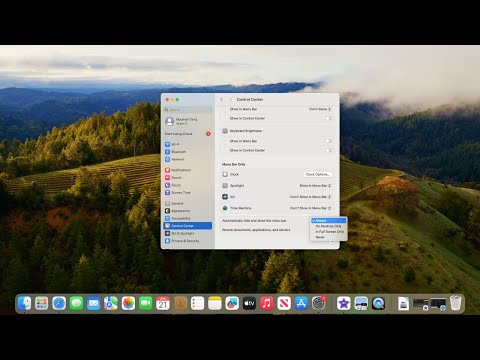The width and height of the screenshot is (480, 360).
Task: Open Maps app in the Dock
Action: click(x=111, y=303)
